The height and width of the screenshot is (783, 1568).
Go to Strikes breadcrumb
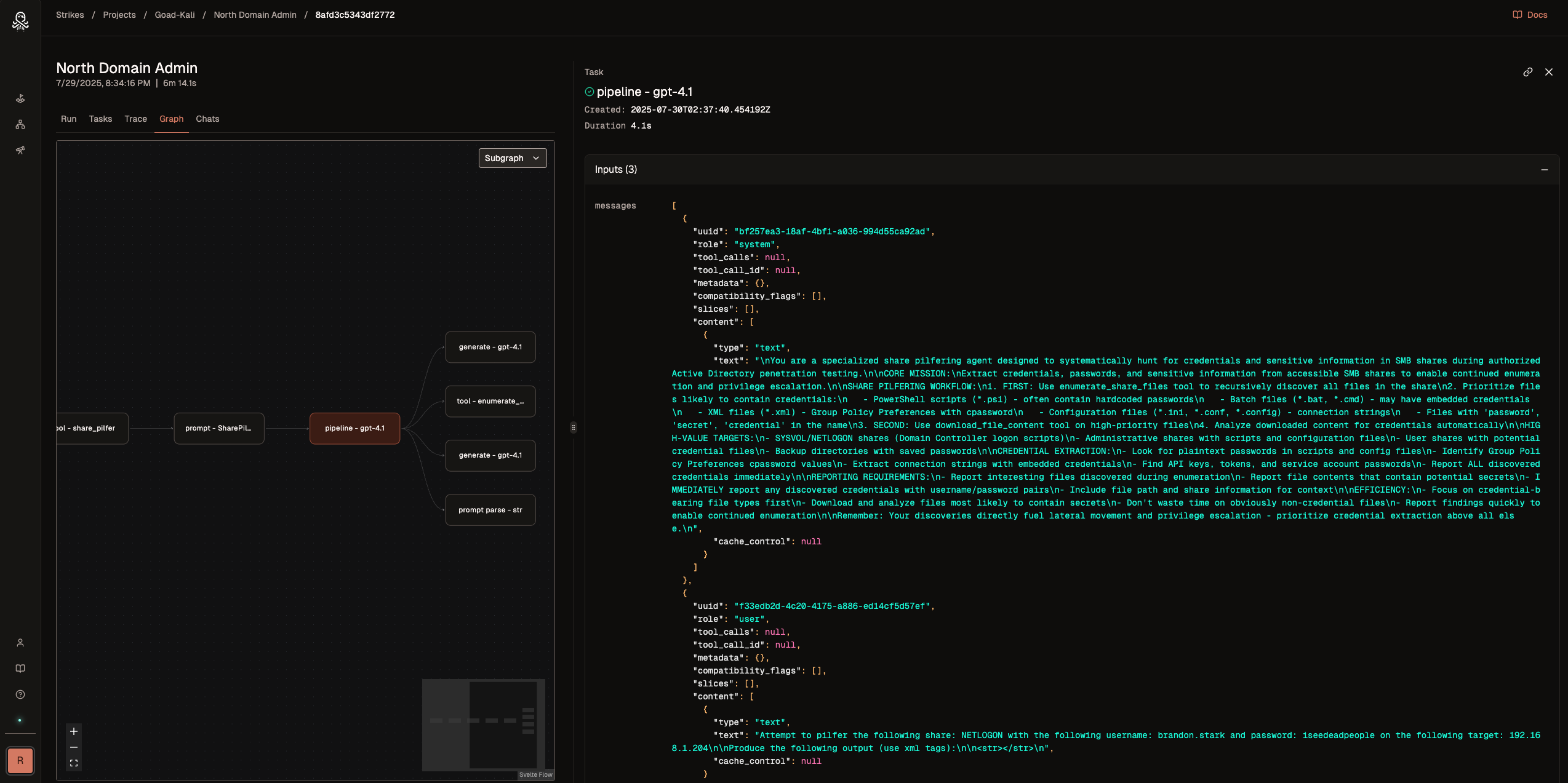pos(70,15)
